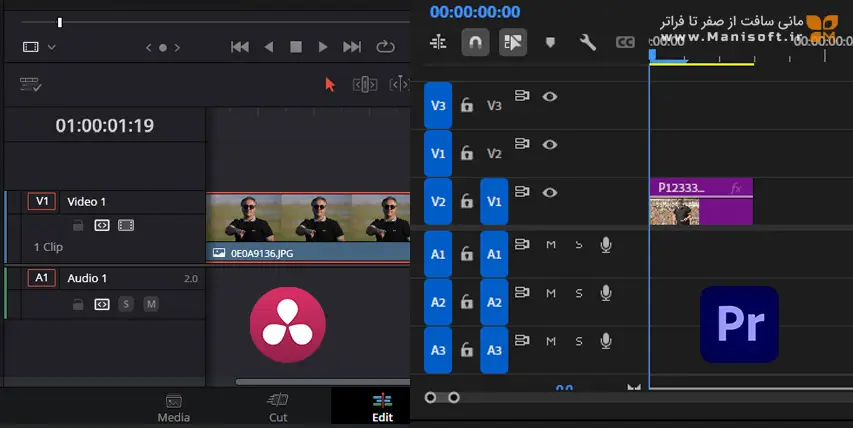The image size is (853, 428).
Task: Click Premiere V1 track target button
Action: 494,201
